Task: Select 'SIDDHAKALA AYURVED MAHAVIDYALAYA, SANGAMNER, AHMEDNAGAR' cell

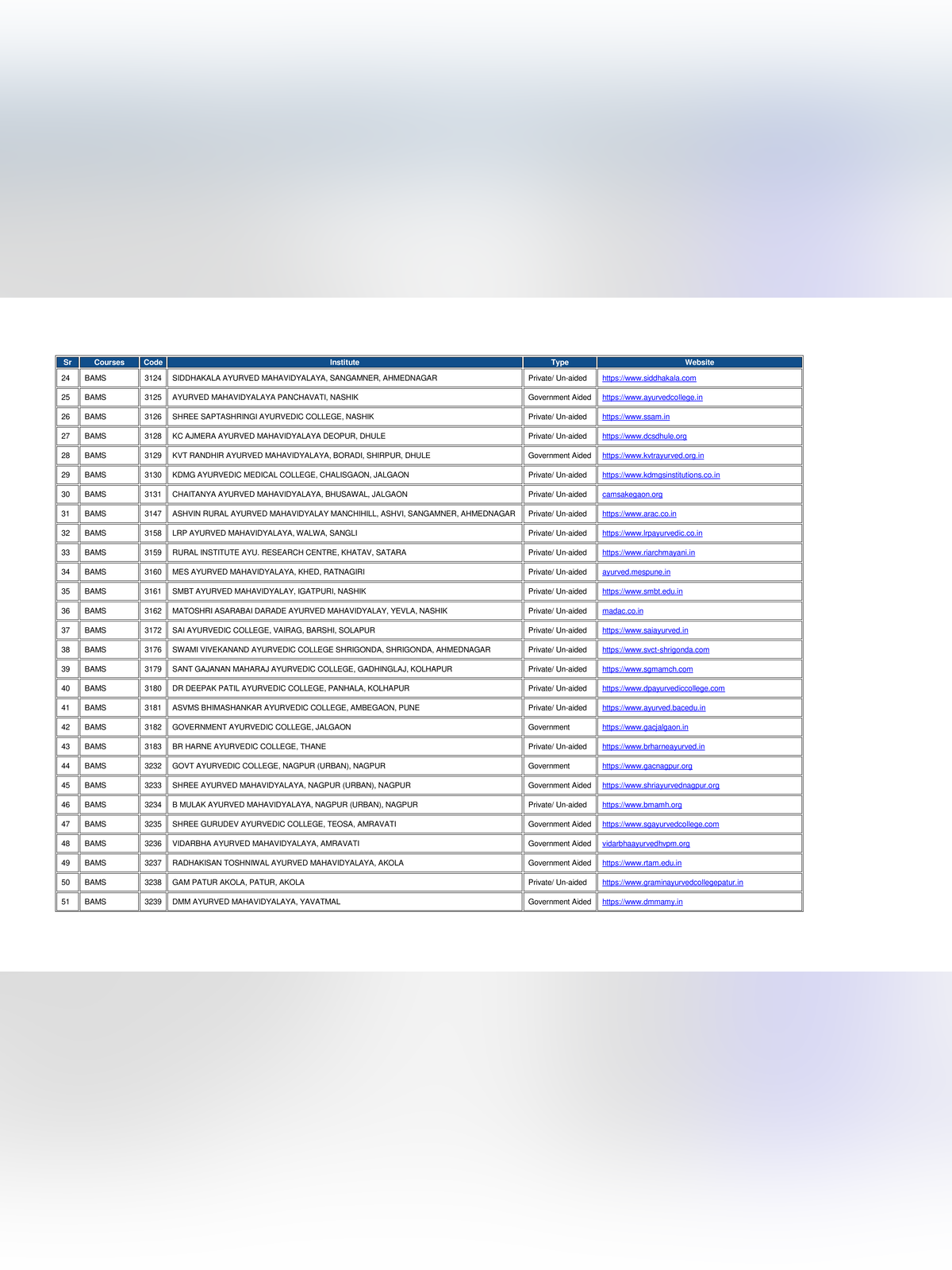Action: click(345, 379)
